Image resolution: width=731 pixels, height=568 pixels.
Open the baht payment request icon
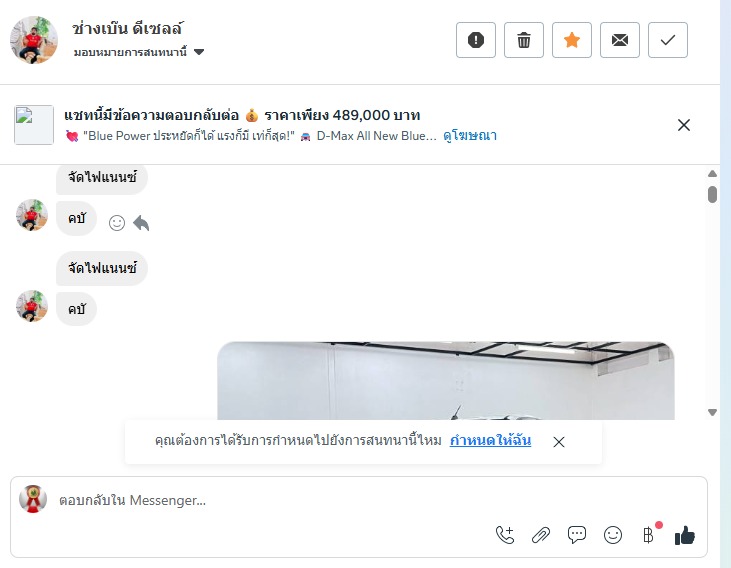click(x=648, y=535)
